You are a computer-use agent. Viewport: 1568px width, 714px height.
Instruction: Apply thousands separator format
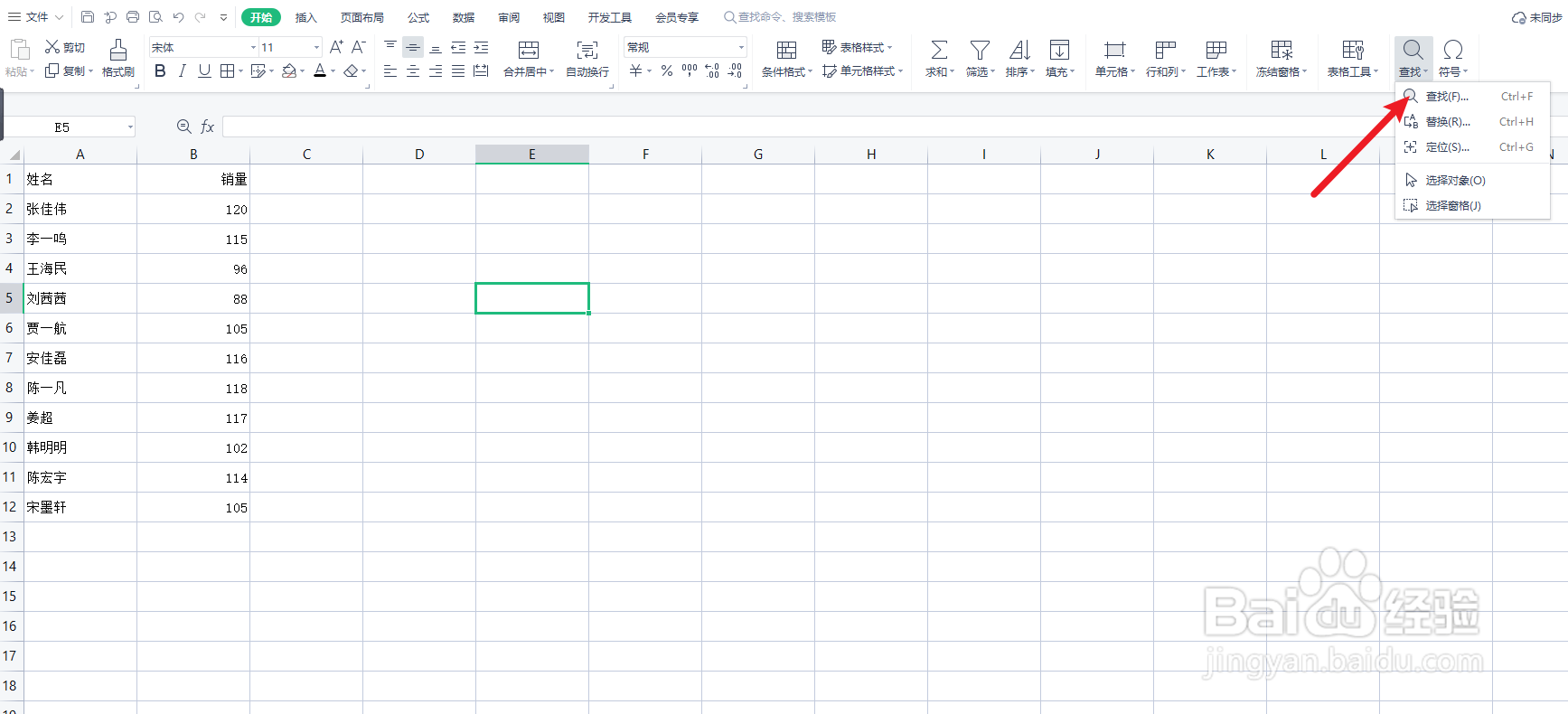(x=690, y=70)
